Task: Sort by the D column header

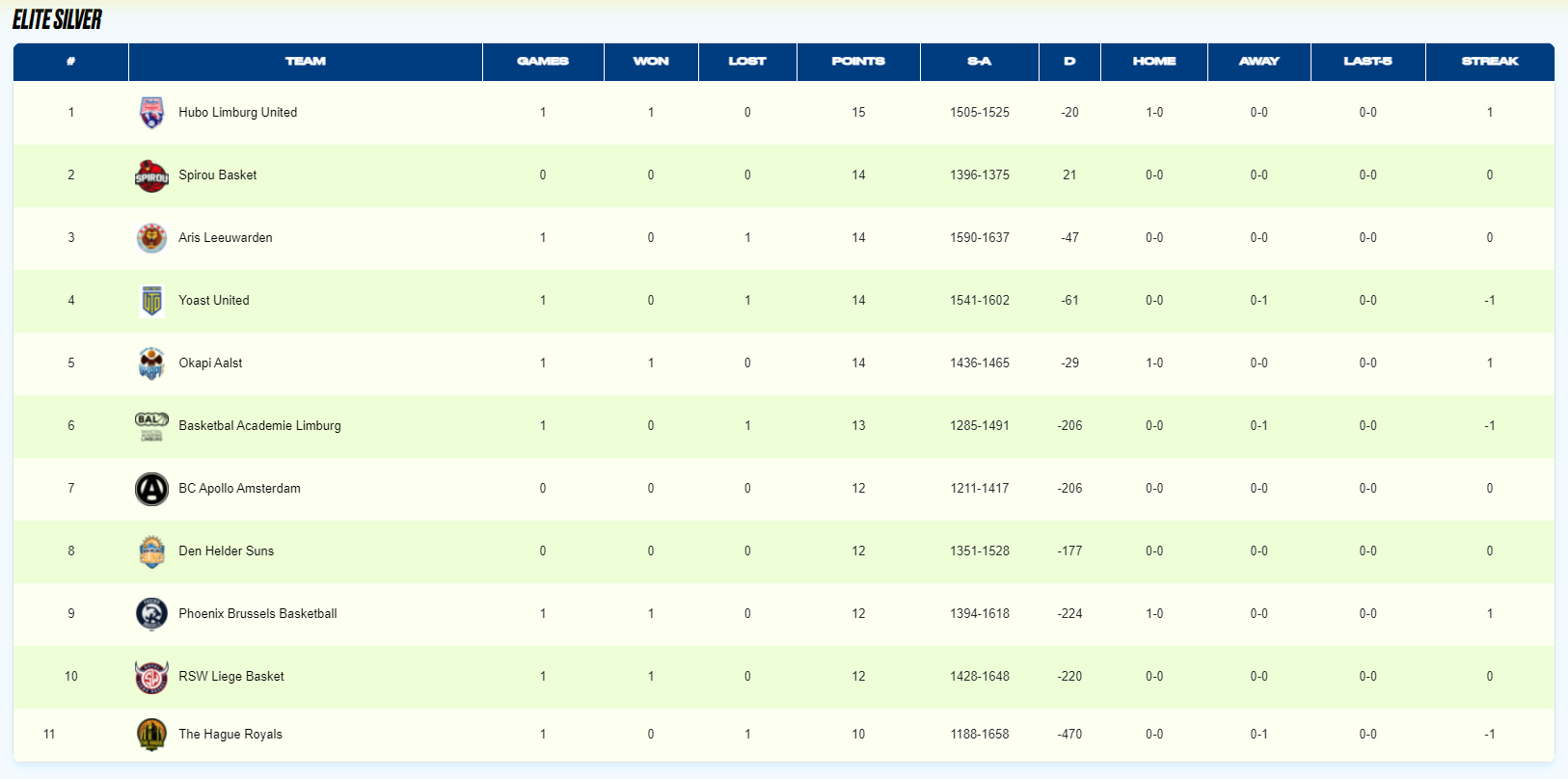Action: click(1069, 62)
